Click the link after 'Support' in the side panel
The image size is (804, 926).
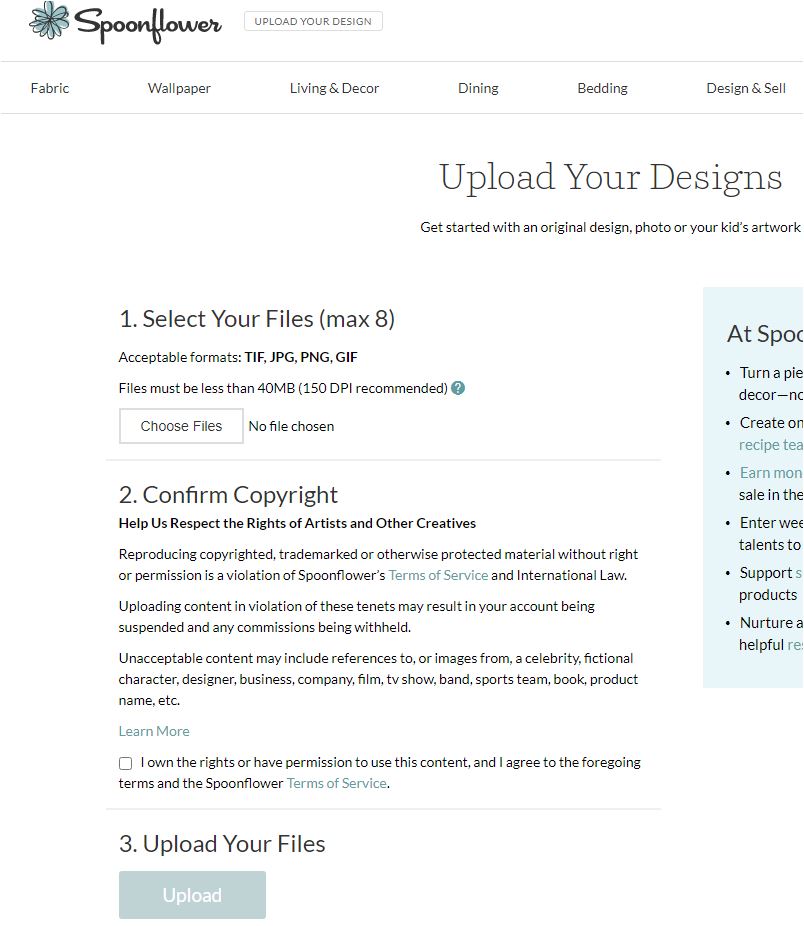point(798,573)
